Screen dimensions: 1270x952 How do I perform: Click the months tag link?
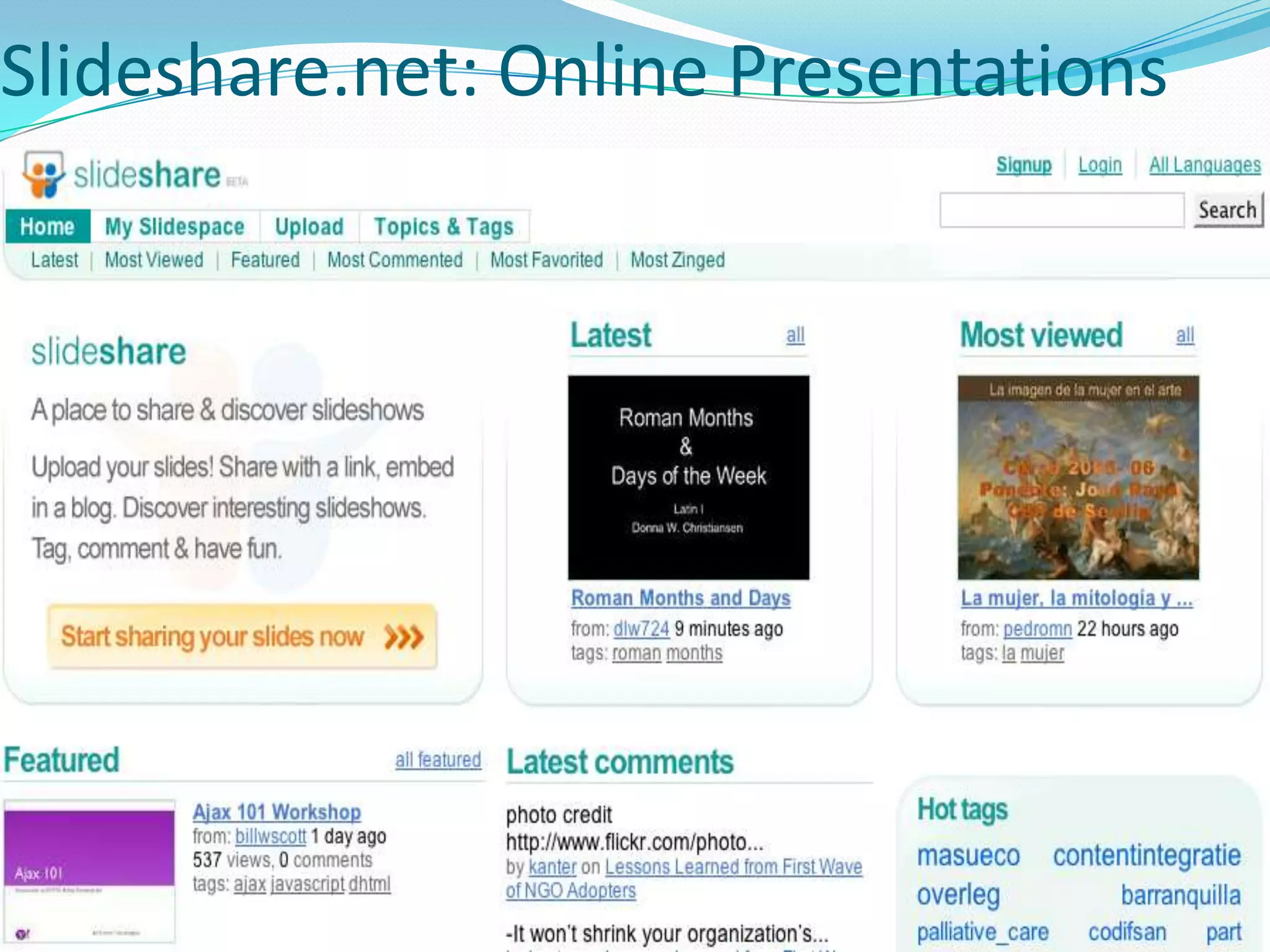click(695, 653)
